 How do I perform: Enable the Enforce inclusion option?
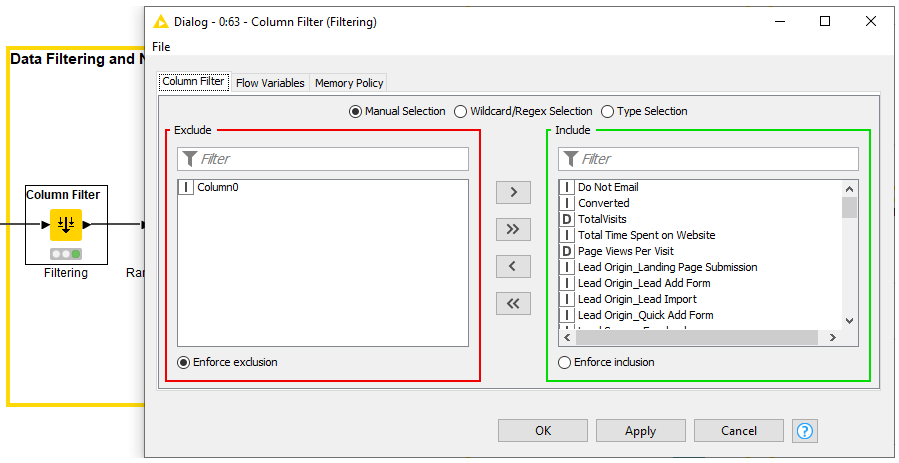click(565, 362)
